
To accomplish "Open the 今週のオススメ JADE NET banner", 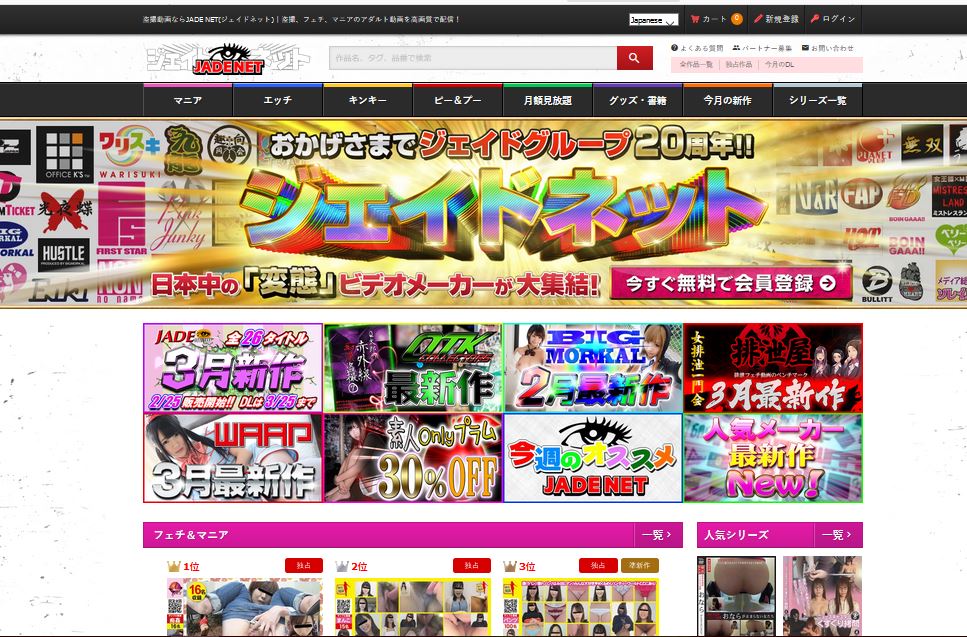I will [x=593, y=458].
